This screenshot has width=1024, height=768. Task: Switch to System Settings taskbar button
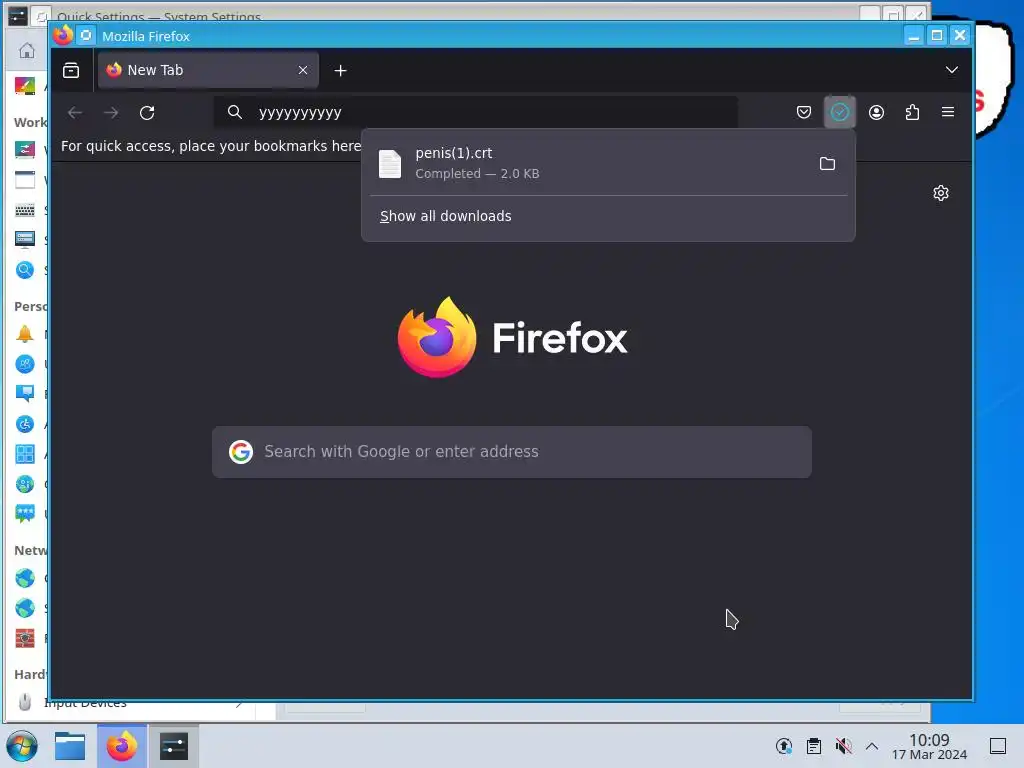coord(174,746)
